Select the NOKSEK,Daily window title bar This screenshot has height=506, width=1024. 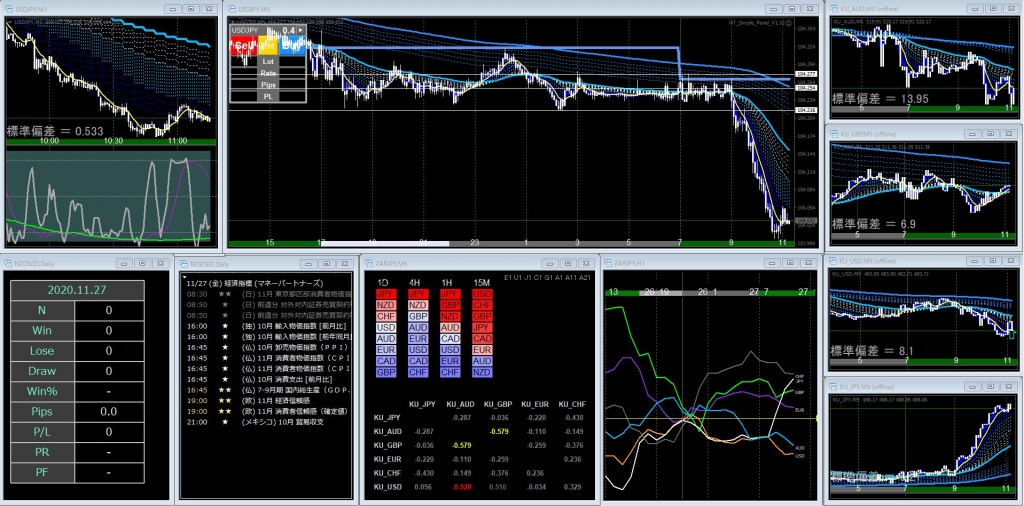240,263
